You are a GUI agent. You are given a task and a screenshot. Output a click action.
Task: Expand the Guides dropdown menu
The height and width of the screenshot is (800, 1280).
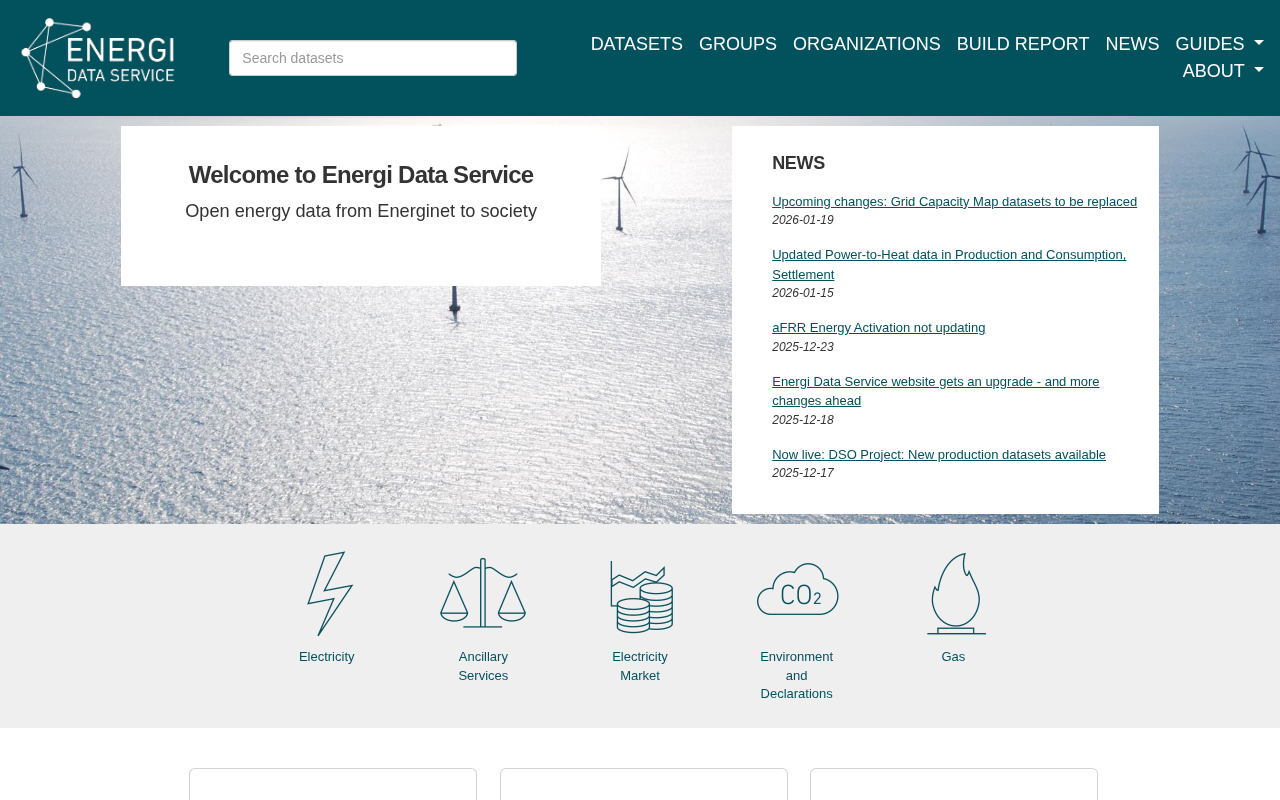pyautogui.click(x=1218, y=44)
